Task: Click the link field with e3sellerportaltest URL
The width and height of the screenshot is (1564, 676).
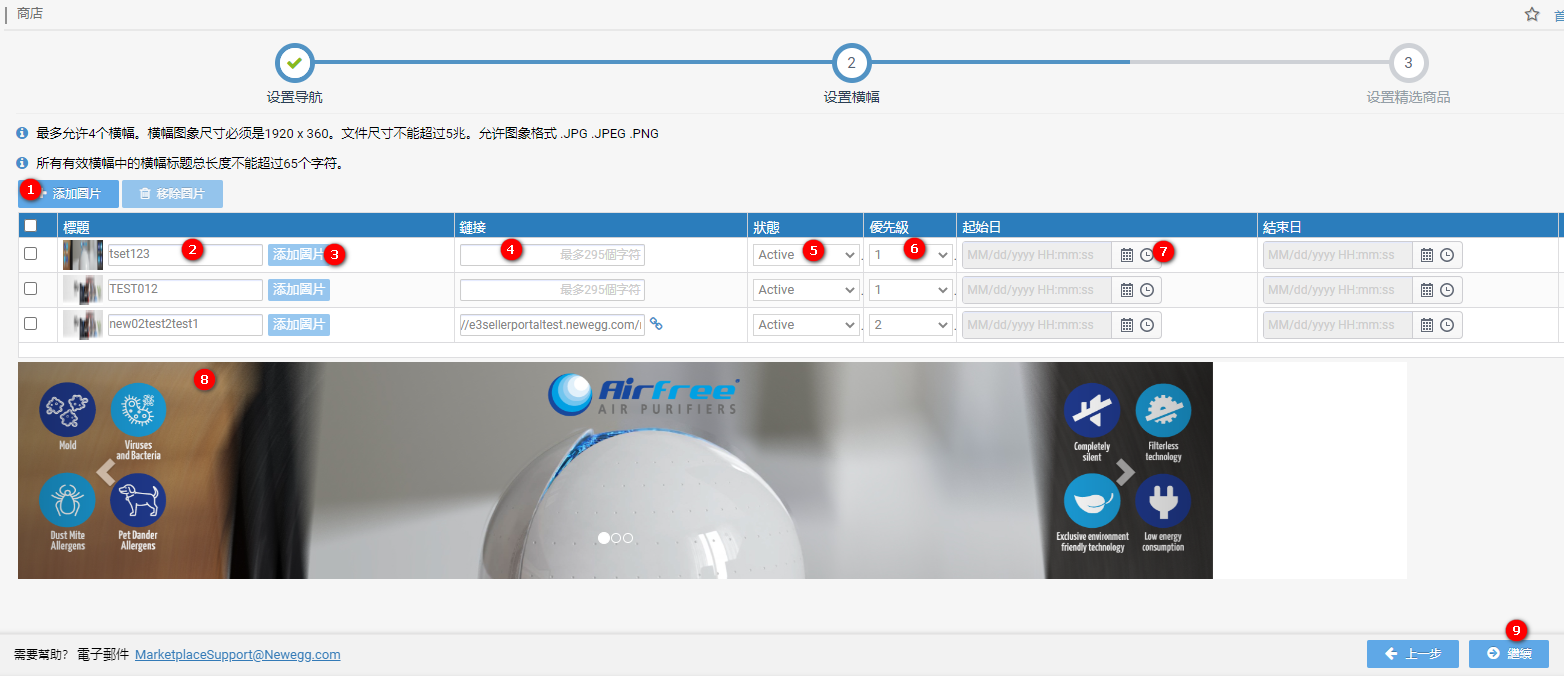Action: (x=552, y=325)
